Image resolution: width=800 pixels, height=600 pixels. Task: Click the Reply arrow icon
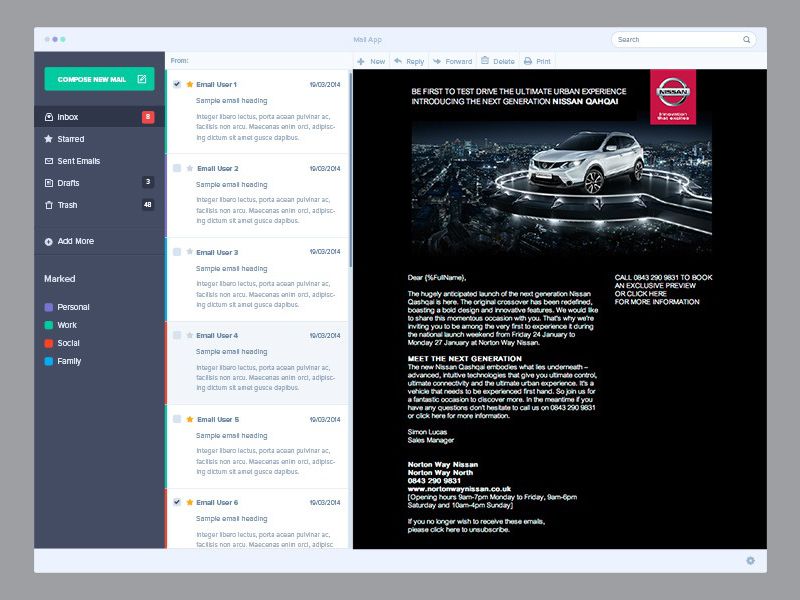point(398,61)
